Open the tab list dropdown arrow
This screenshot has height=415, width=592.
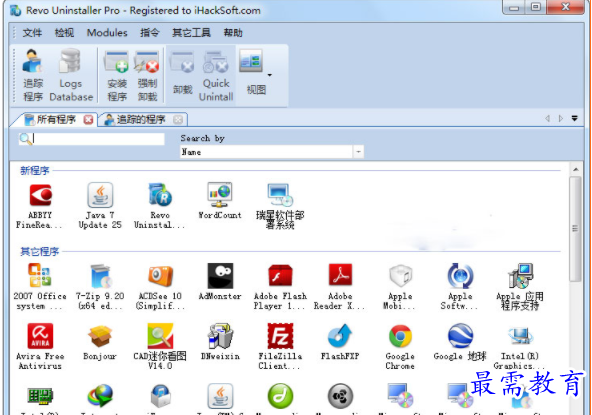(x=575, y=119)
